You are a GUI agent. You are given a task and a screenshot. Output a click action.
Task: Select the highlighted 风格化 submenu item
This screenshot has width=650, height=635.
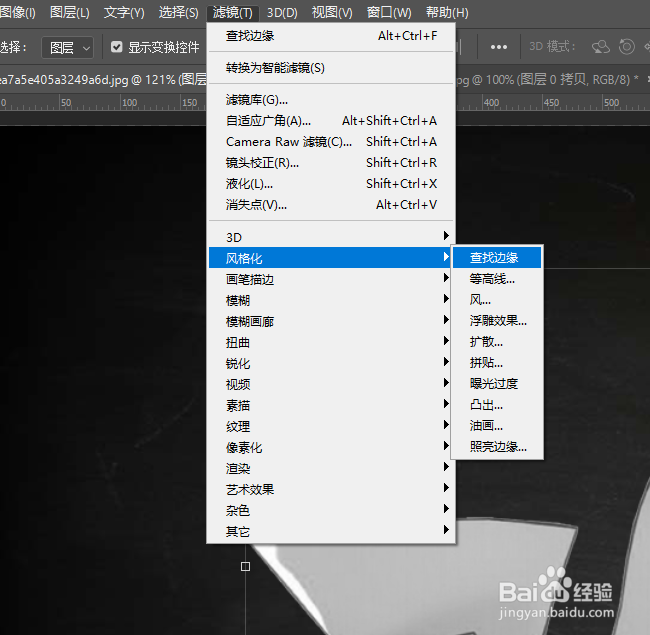coord(330,258)
